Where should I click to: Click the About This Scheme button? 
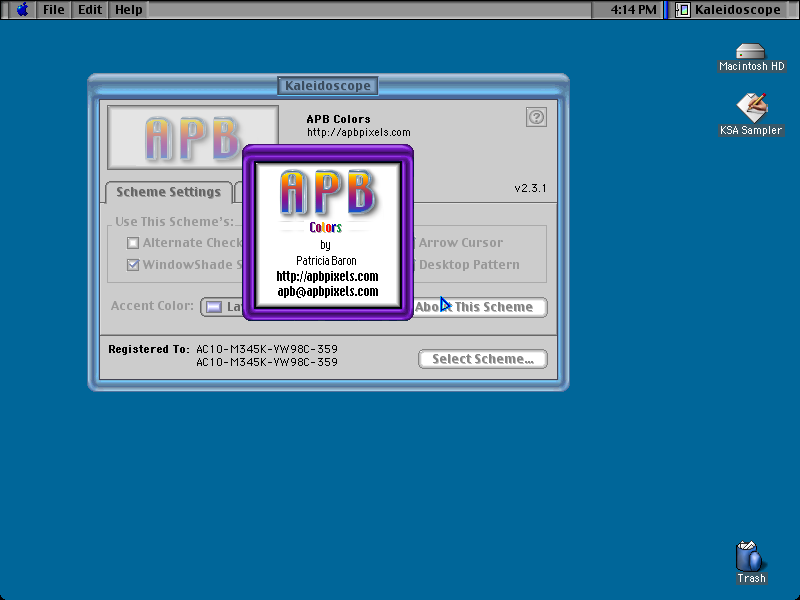480,307
